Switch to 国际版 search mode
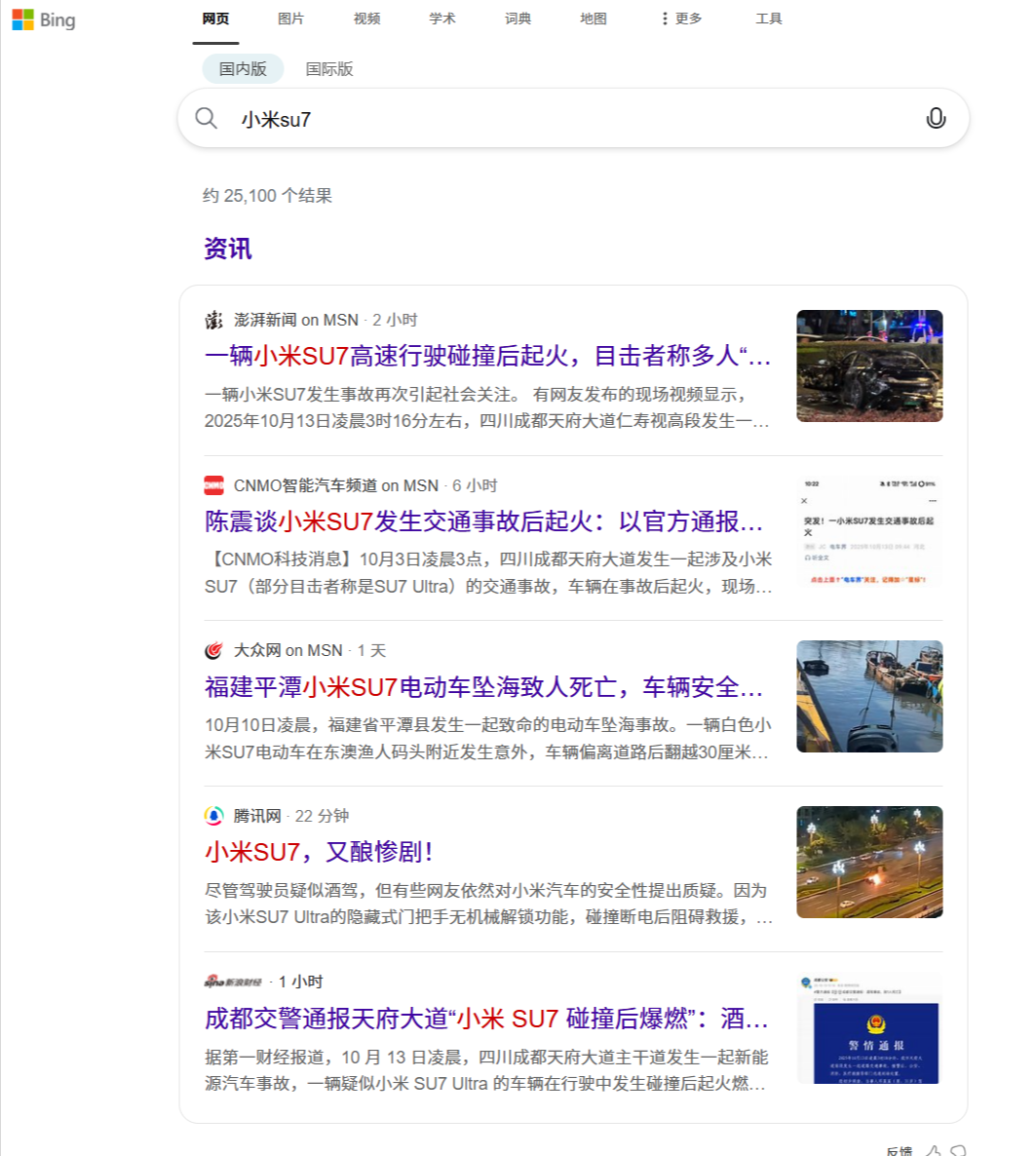The width and height of the screenshot is (1036, 1156). click(329, 69)
